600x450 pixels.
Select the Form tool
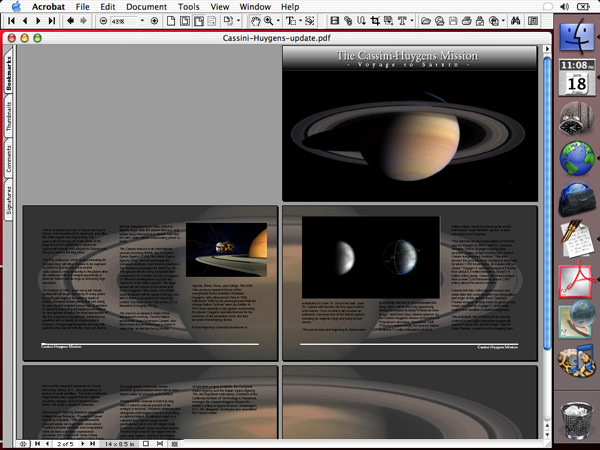[x=388, y=21]
